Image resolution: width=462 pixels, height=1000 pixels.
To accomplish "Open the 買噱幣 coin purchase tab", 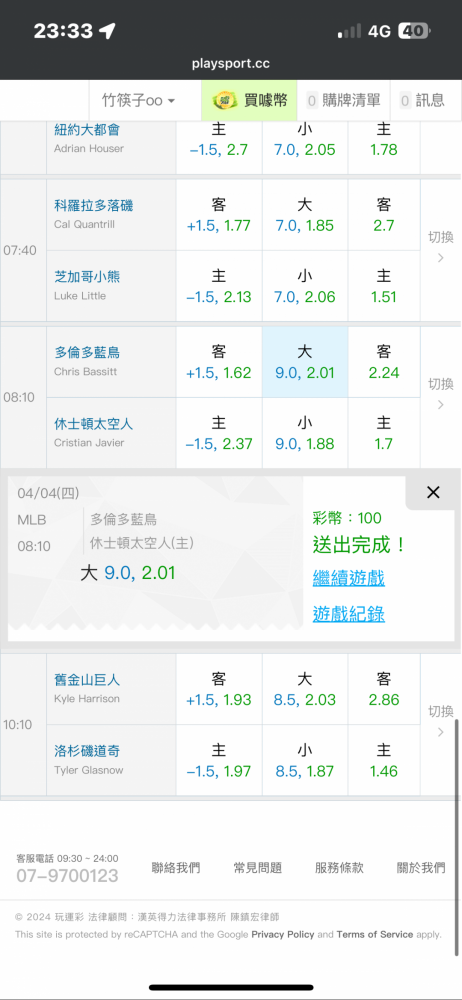I will [249, 100].
